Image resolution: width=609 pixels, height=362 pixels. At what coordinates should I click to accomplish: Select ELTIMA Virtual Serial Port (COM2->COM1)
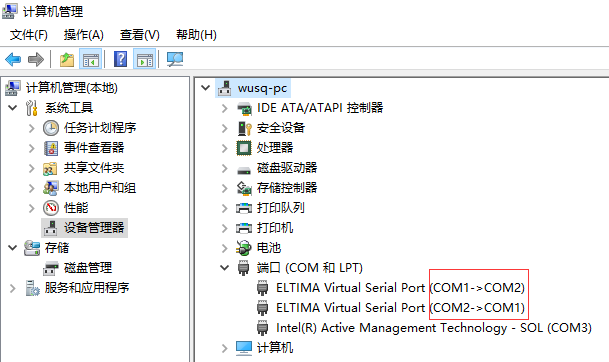click(x=400, y=308)
